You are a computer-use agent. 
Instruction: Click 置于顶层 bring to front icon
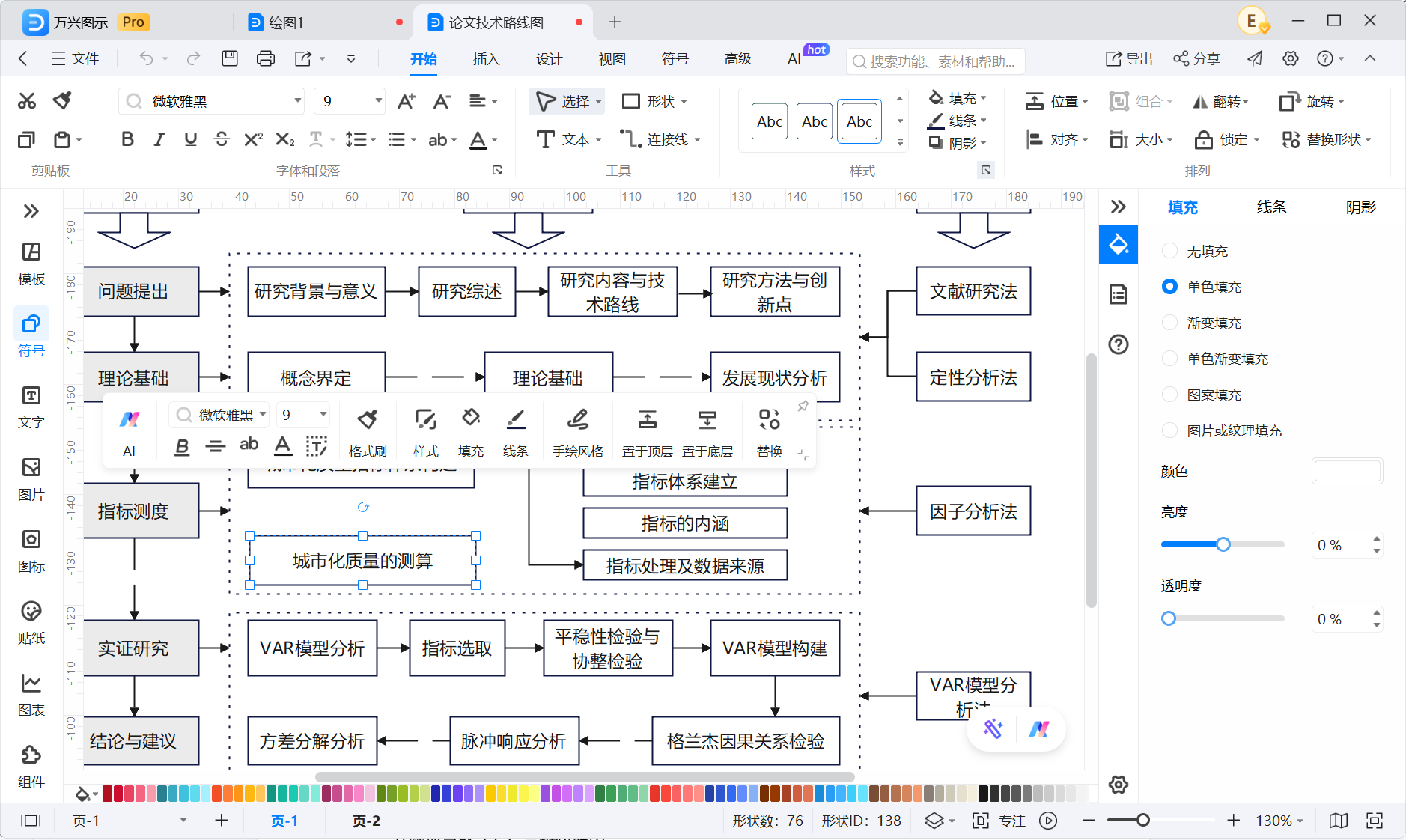pos(648,432)
